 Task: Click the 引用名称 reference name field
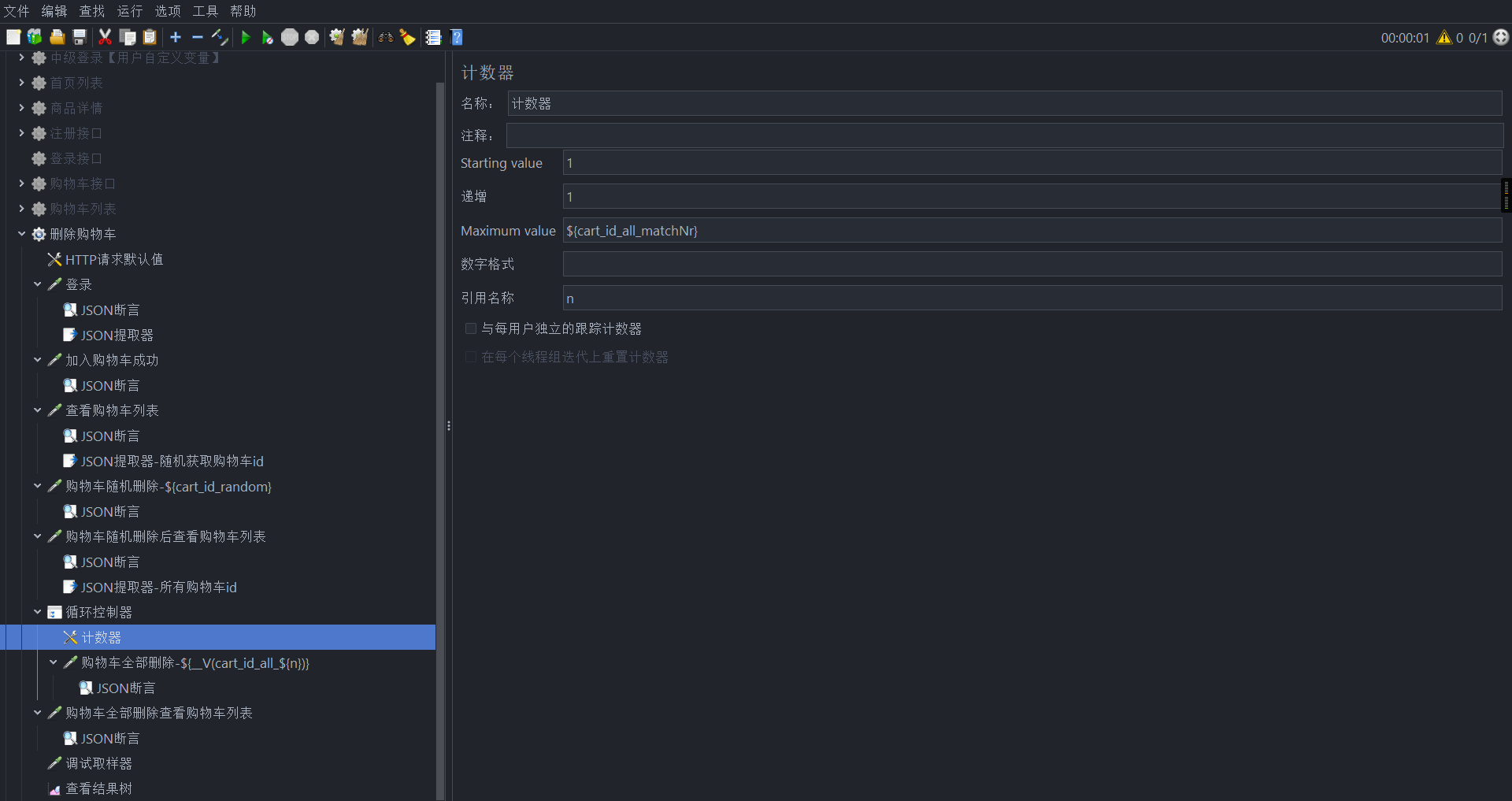pos(1032,298)
